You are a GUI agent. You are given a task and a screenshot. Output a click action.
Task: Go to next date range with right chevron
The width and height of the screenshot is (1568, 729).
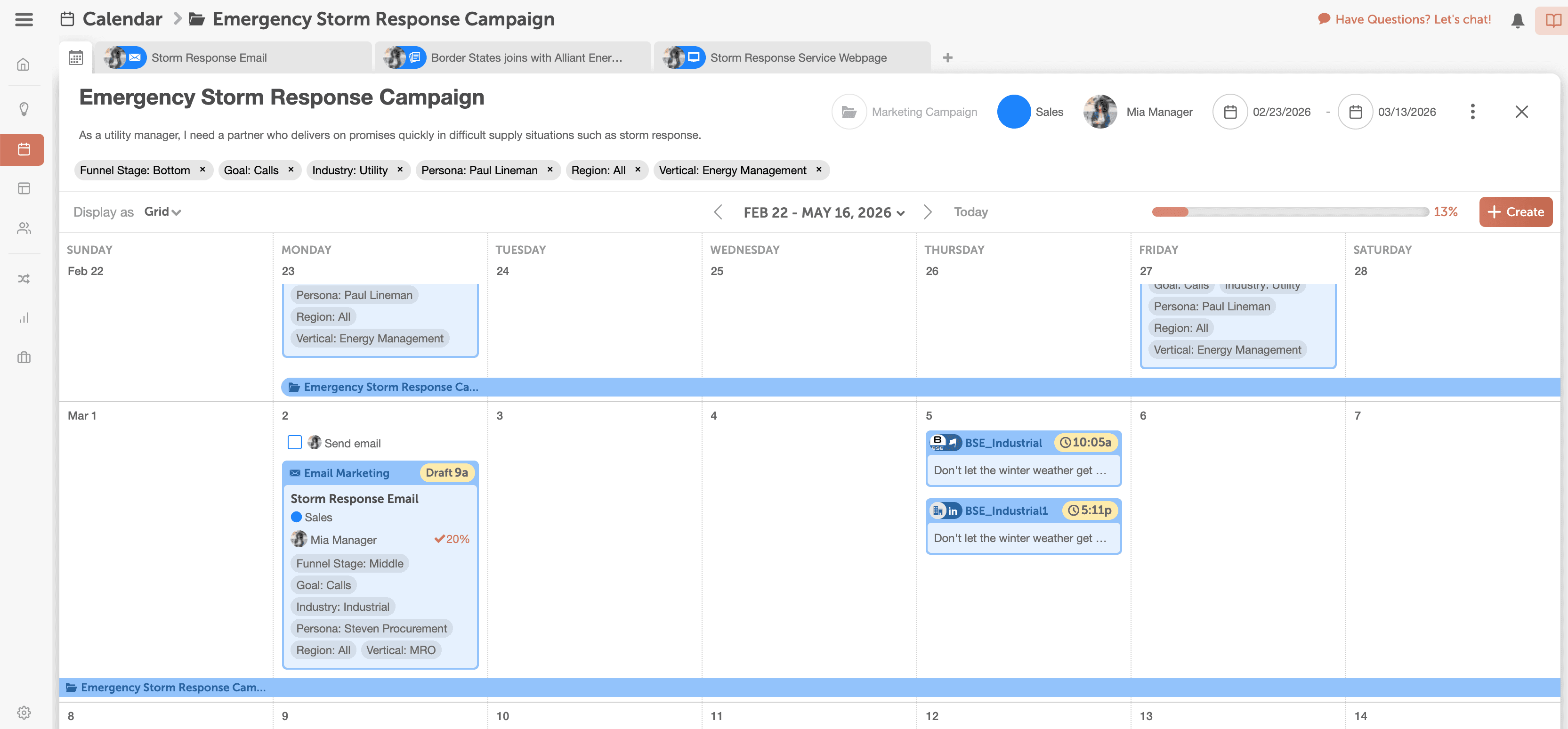tap(927, 212)
